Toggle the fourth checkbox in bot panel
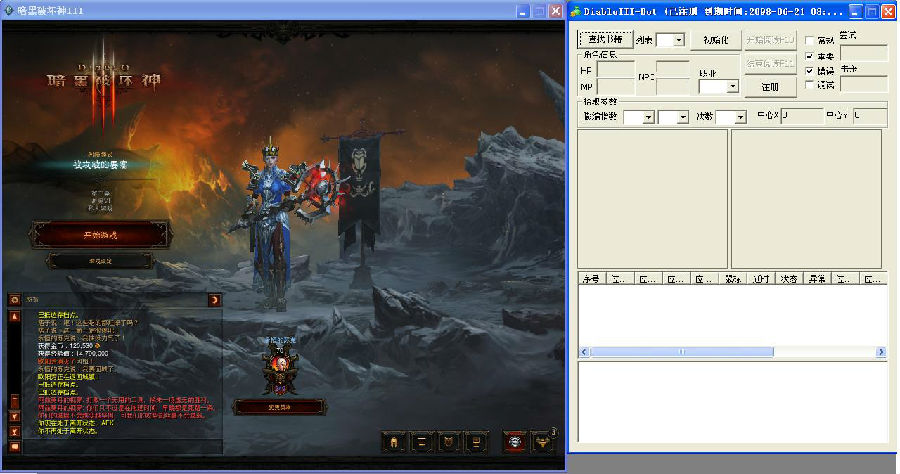900x474 pixels. coord(810,86)
